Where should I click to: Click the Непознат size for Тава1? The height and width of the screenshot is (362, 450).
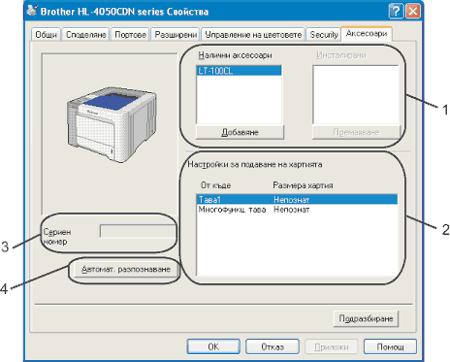291,200
